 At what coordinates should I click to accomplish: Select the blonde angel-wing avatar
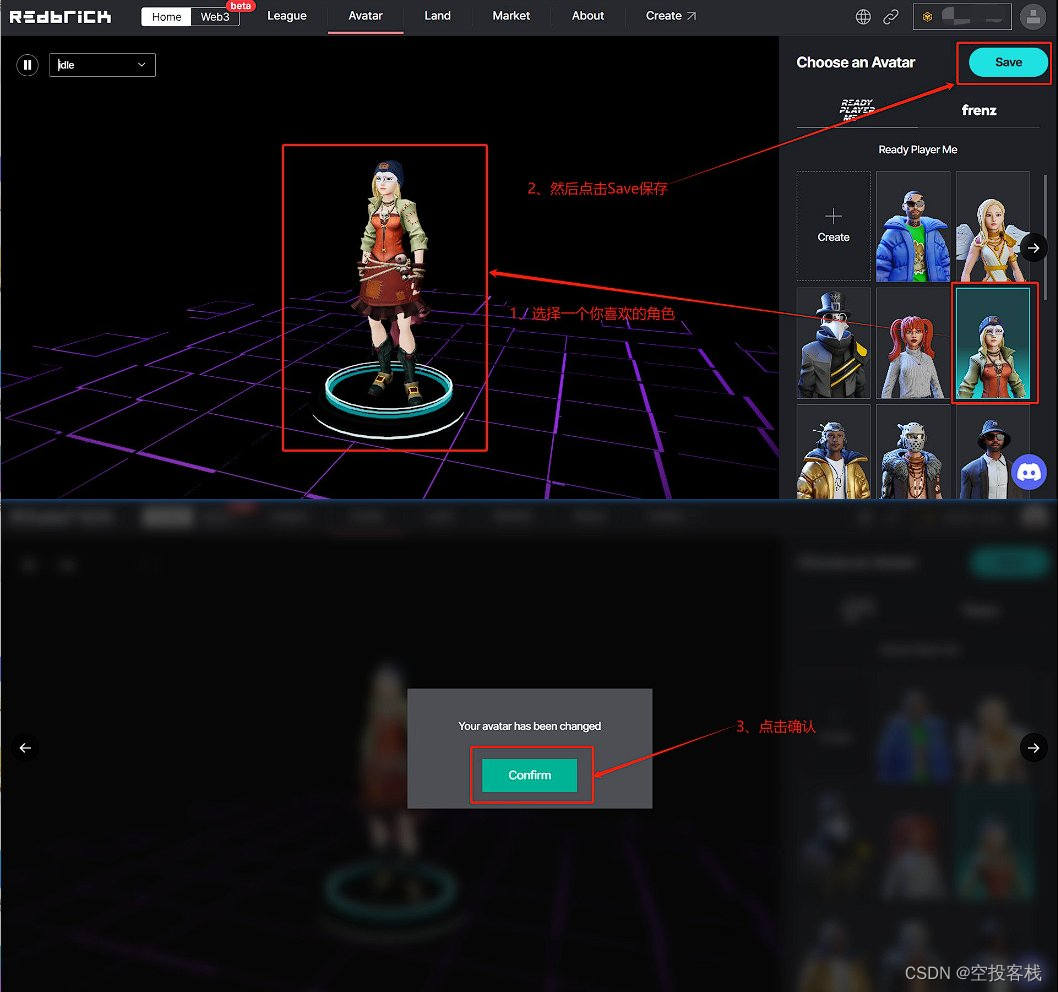993,226
